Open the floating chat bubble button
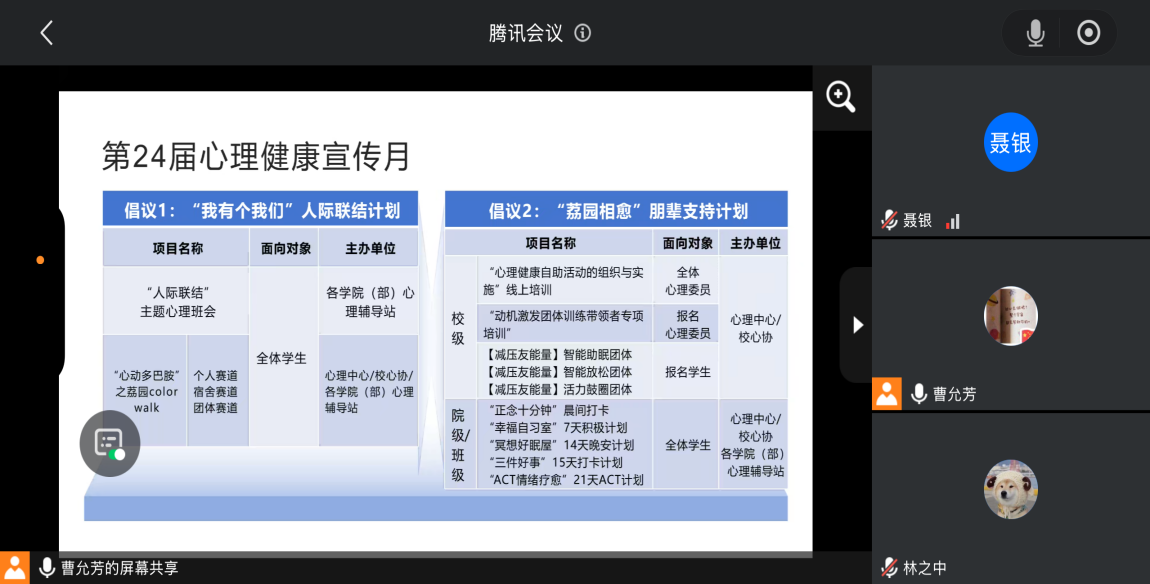This screenshot has height=584, width=1150. tap(109, 443)
